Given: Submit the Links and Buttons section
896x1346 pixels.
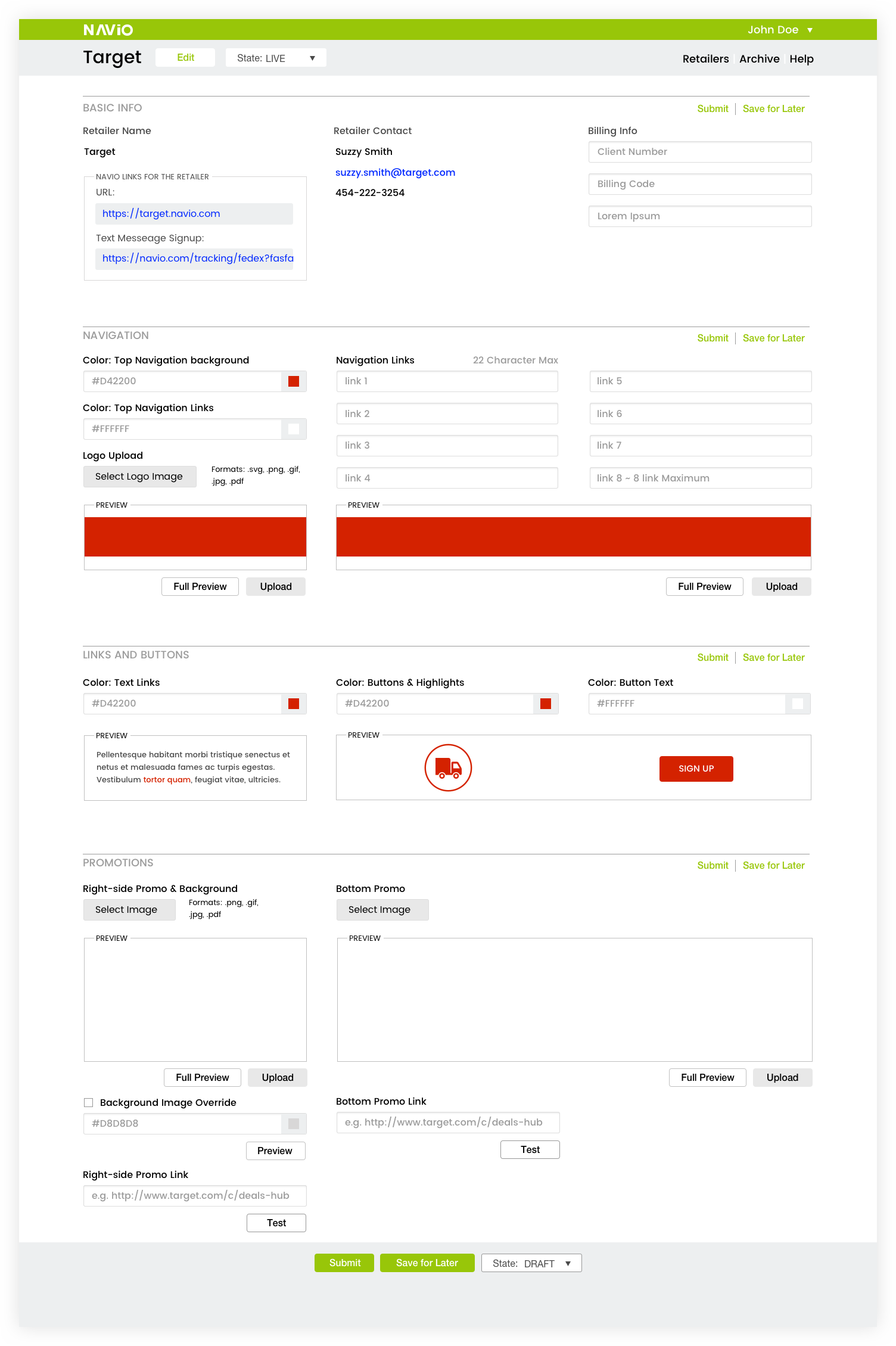Looking at the screenshot, I should click(x=713, y=657).
